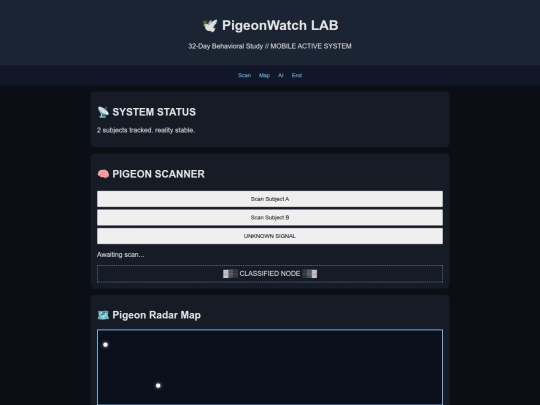Click '32-Day Behavioral Study' subtitle text
The height and width of the screenshot is (405, 540).
click(226, 46)
